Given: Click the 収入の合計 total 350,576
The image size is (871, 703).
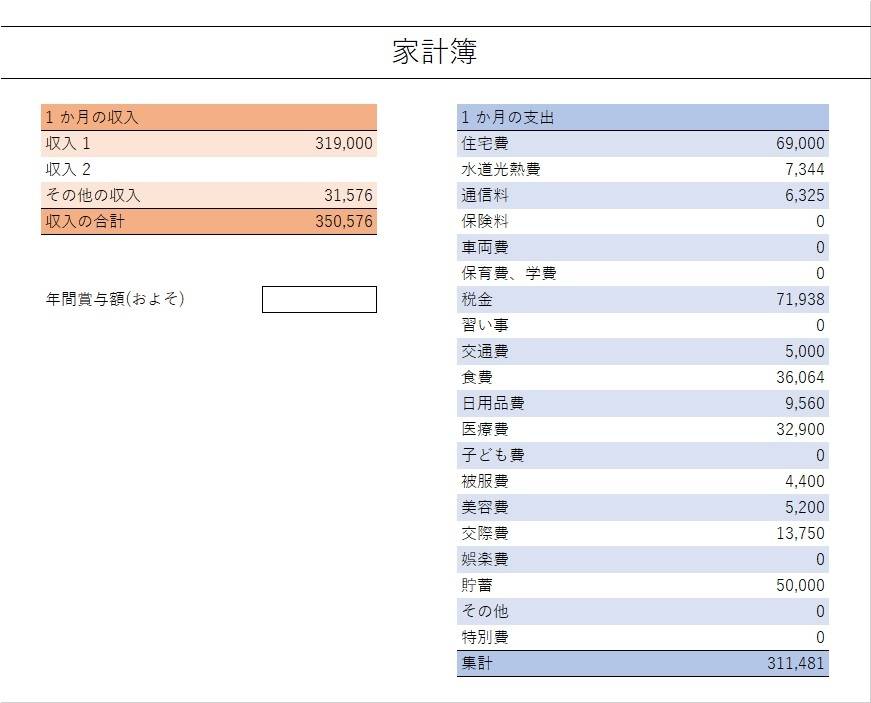Looking at the screenshot, I should [x=344, y=222].
